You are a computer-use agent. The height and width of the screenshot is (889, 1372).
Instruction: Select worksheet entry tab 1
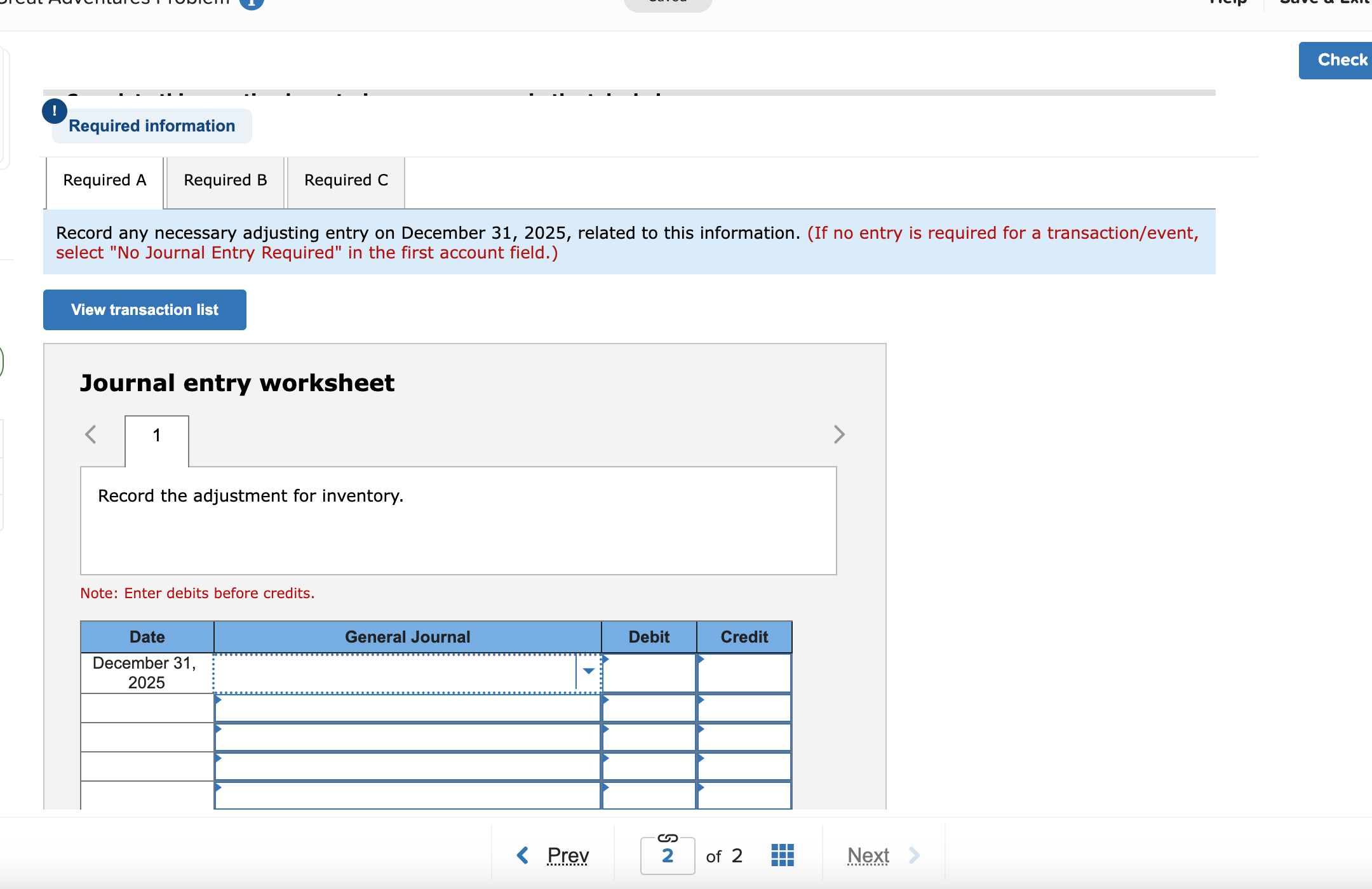pos(157,436)
